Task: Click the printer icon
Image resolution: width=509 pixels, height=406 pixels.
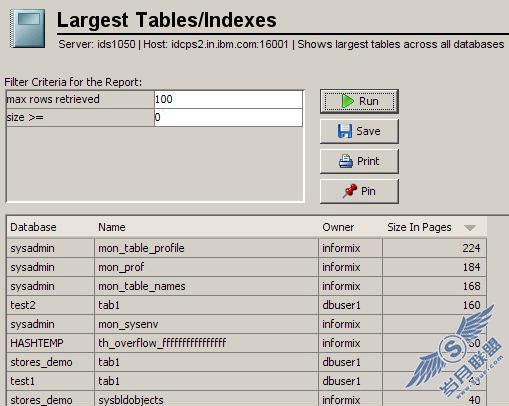Action: (346, 161)
